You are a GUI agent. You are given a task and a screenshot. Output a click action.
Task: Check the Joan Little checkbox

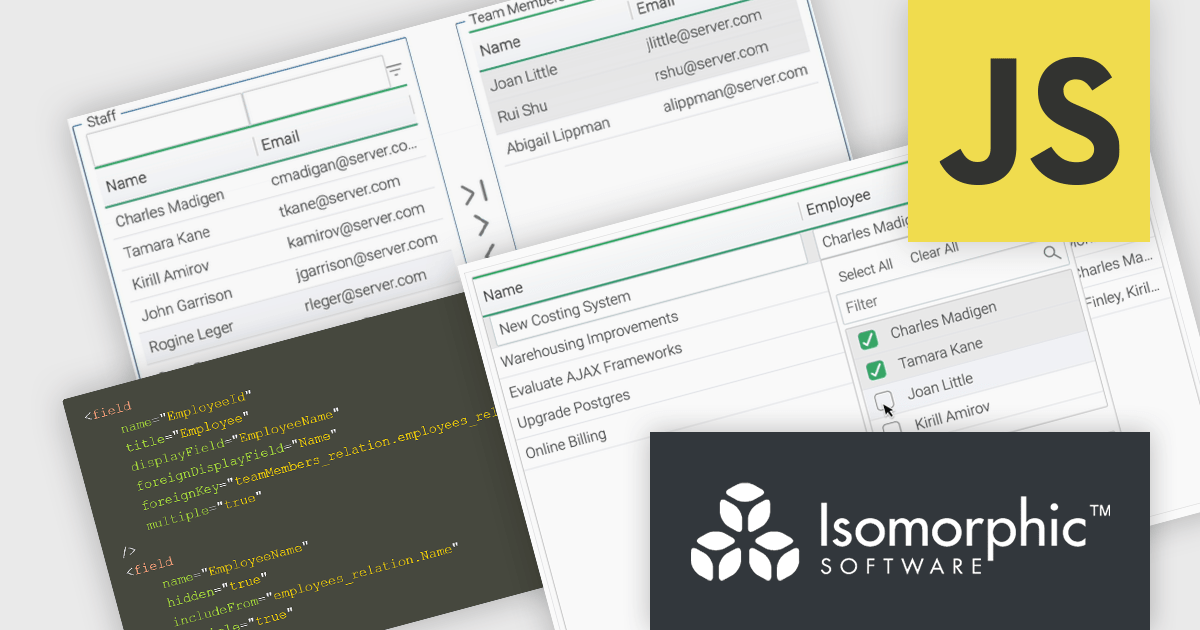tap(884, 401)
